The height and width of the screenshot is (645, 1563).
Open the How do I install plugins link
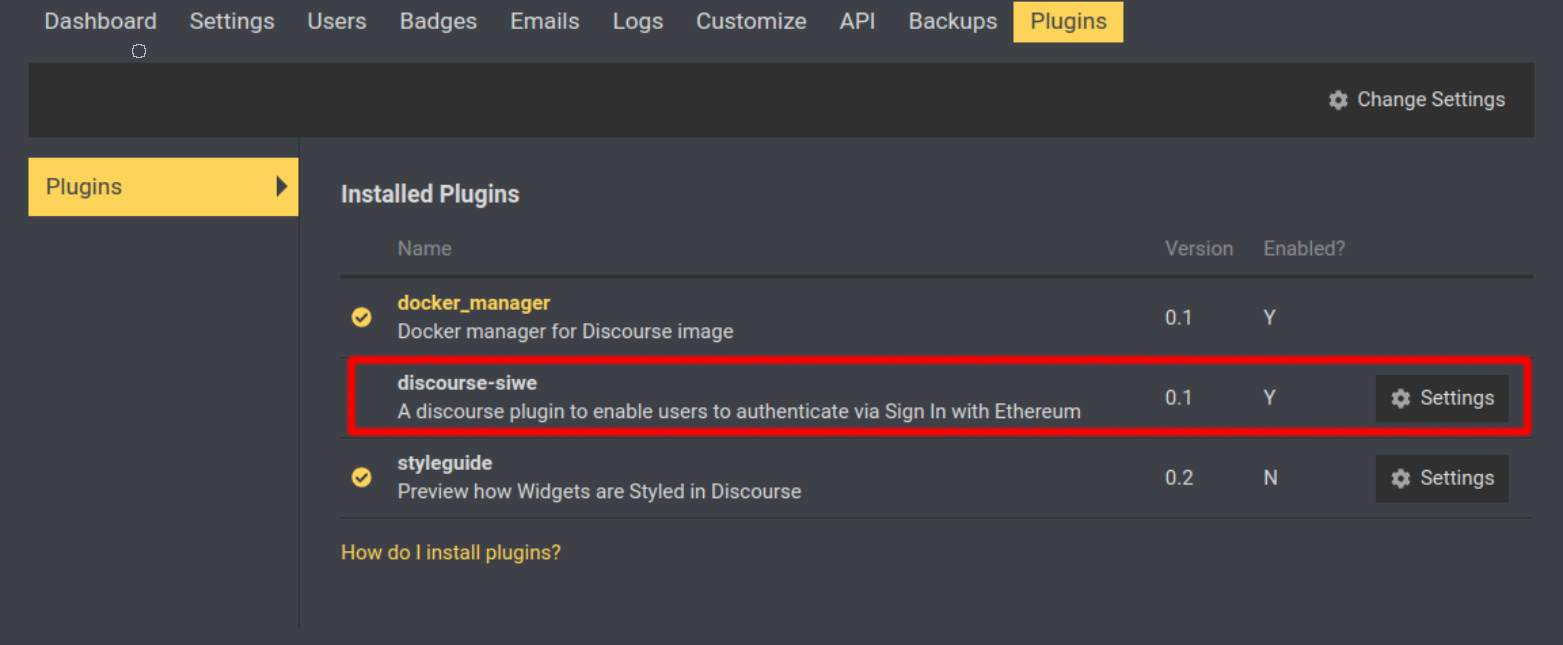tap(451, 552)
